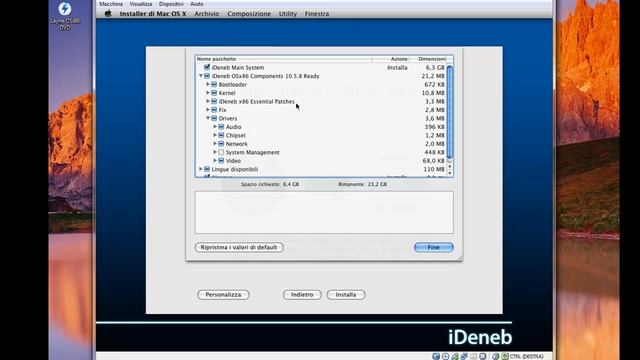640x360 pixels.
Task: Click the Personalizza button
Action: pos(223,295)
